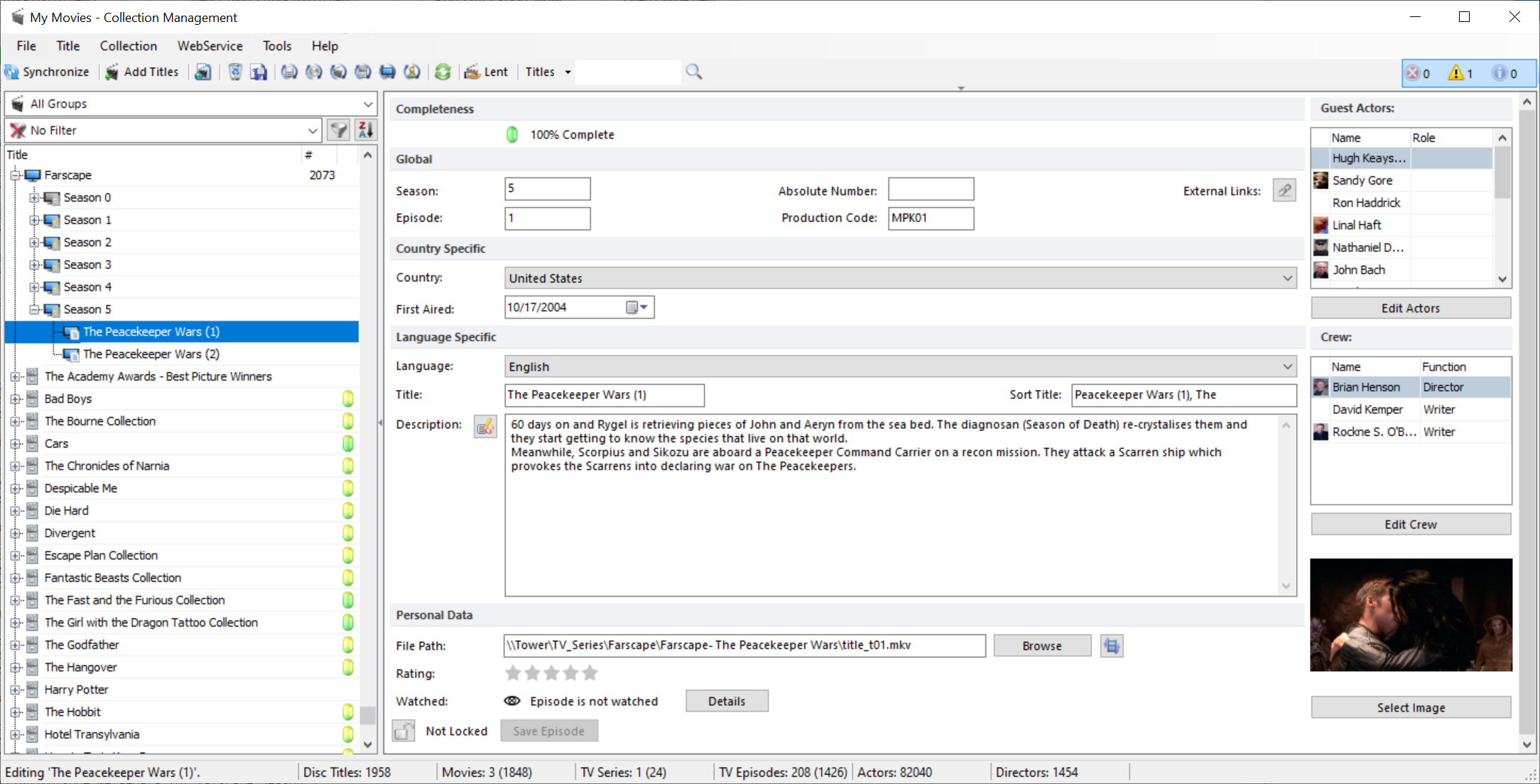Viewport: 1540px width, 784px height.
Task: Click the episode thumbnail image
Action: point(1411,615)
